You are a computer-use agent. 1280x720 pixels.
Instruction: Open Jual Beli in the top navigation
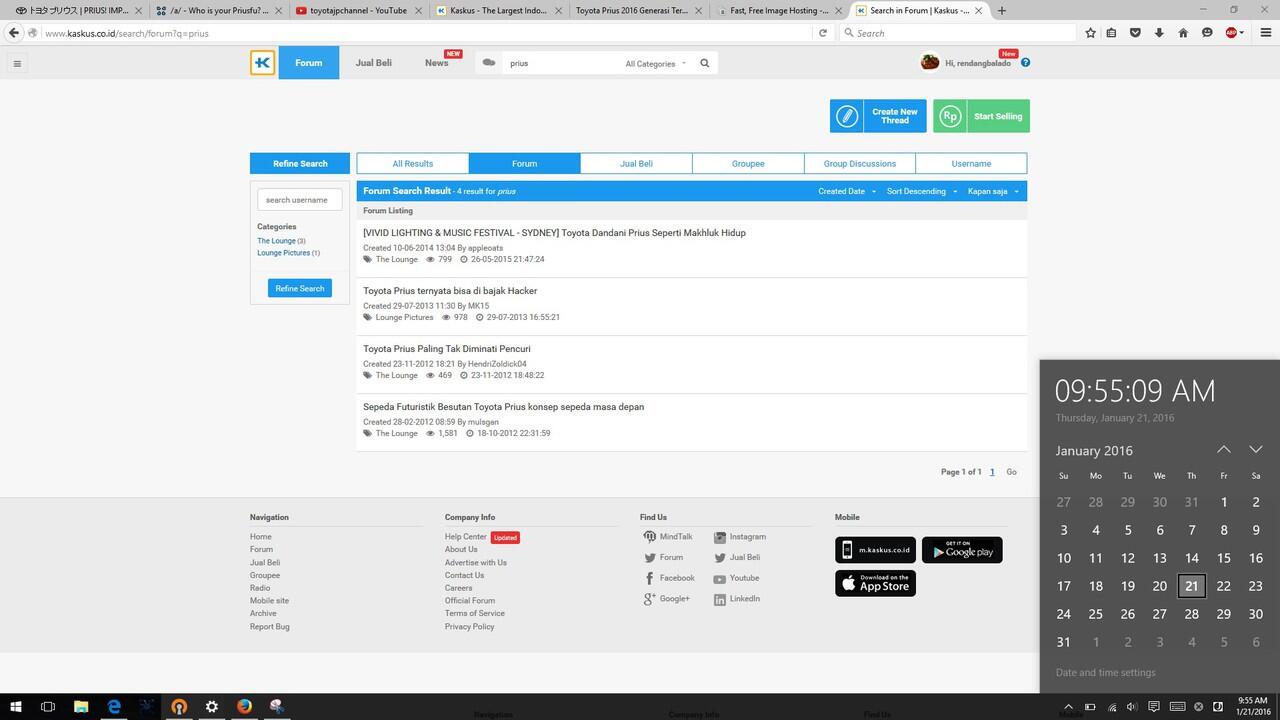click(x=374, y=63)
